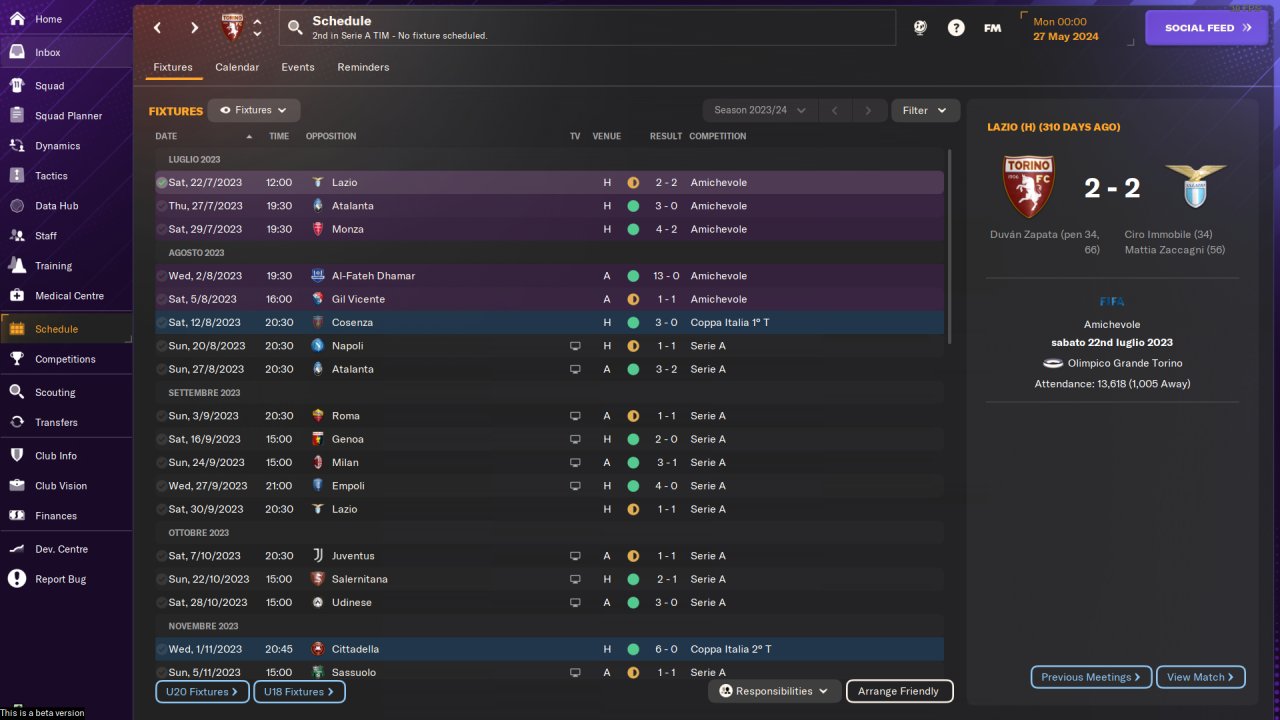
Task: Open the FM menu icon
Action: (x=992, y=28)
